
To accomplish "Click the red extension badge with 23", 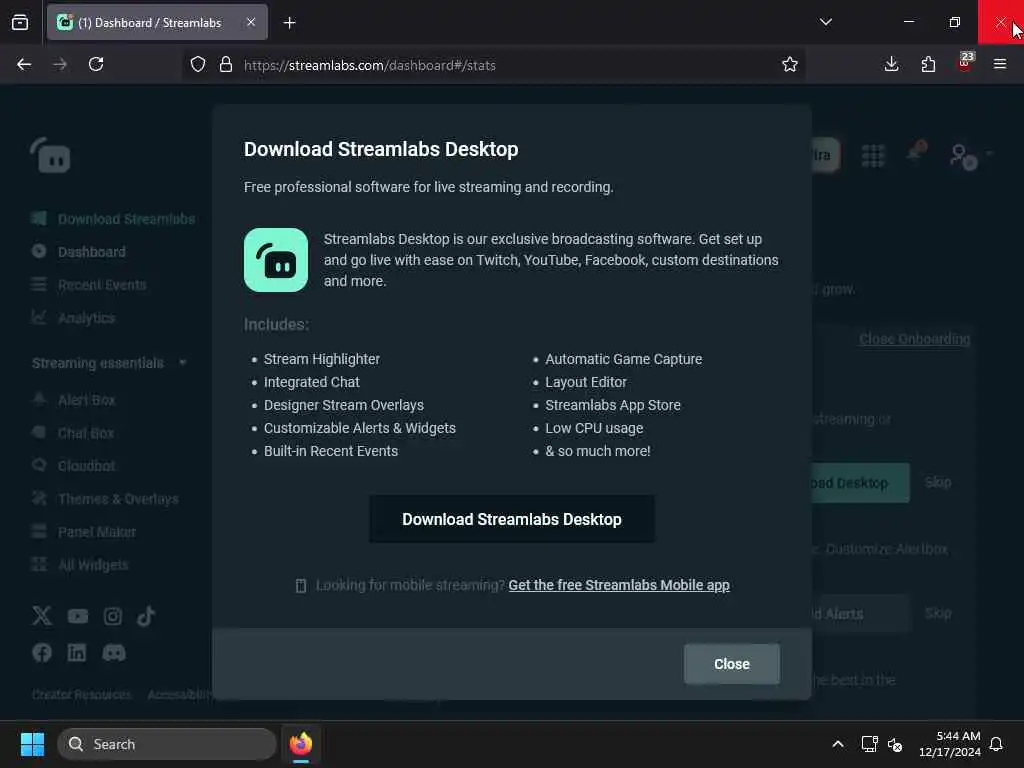I will click(965, 62).
